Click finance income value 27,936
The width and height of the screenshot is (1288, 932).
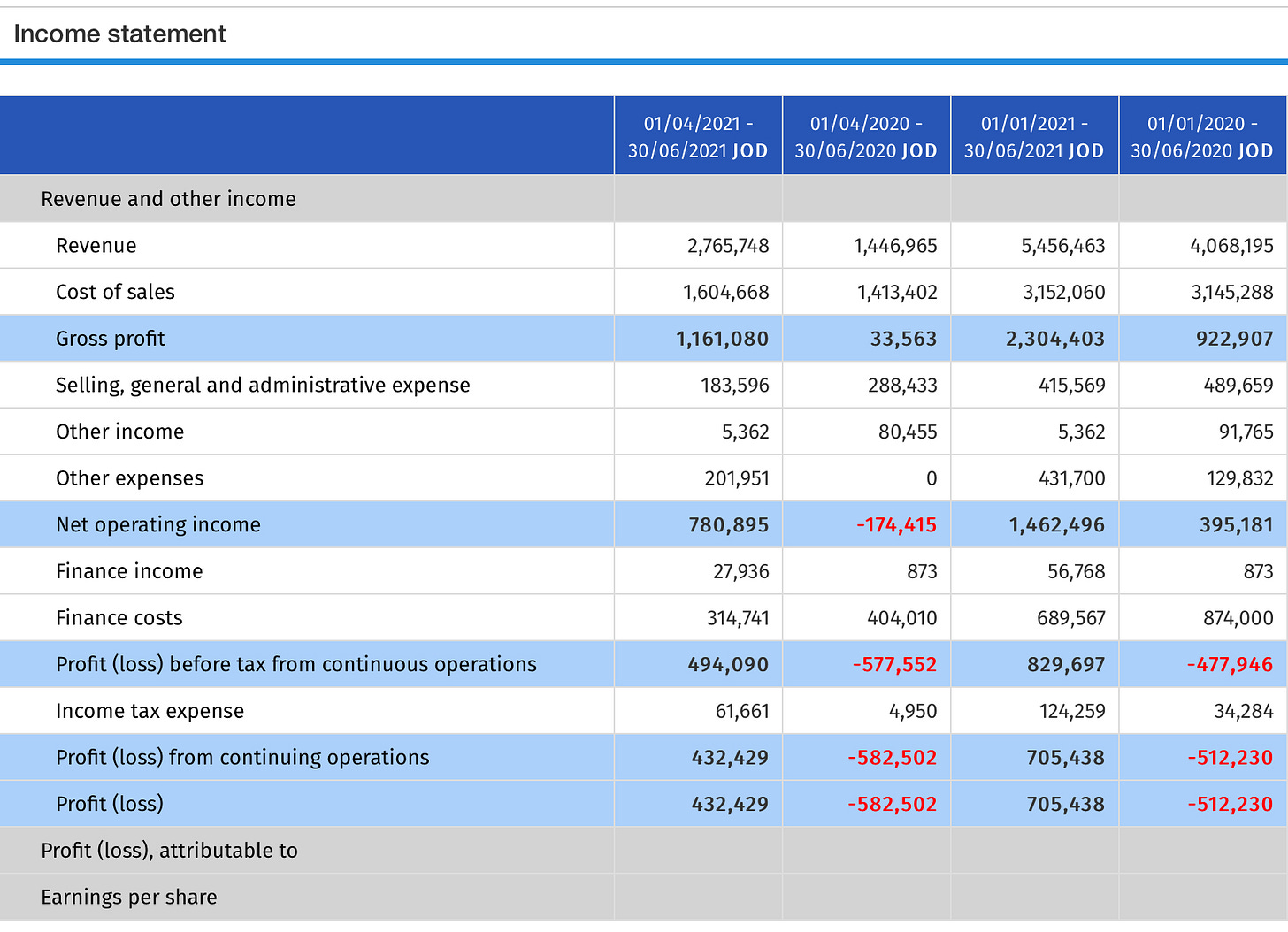(x=741, y=571)
